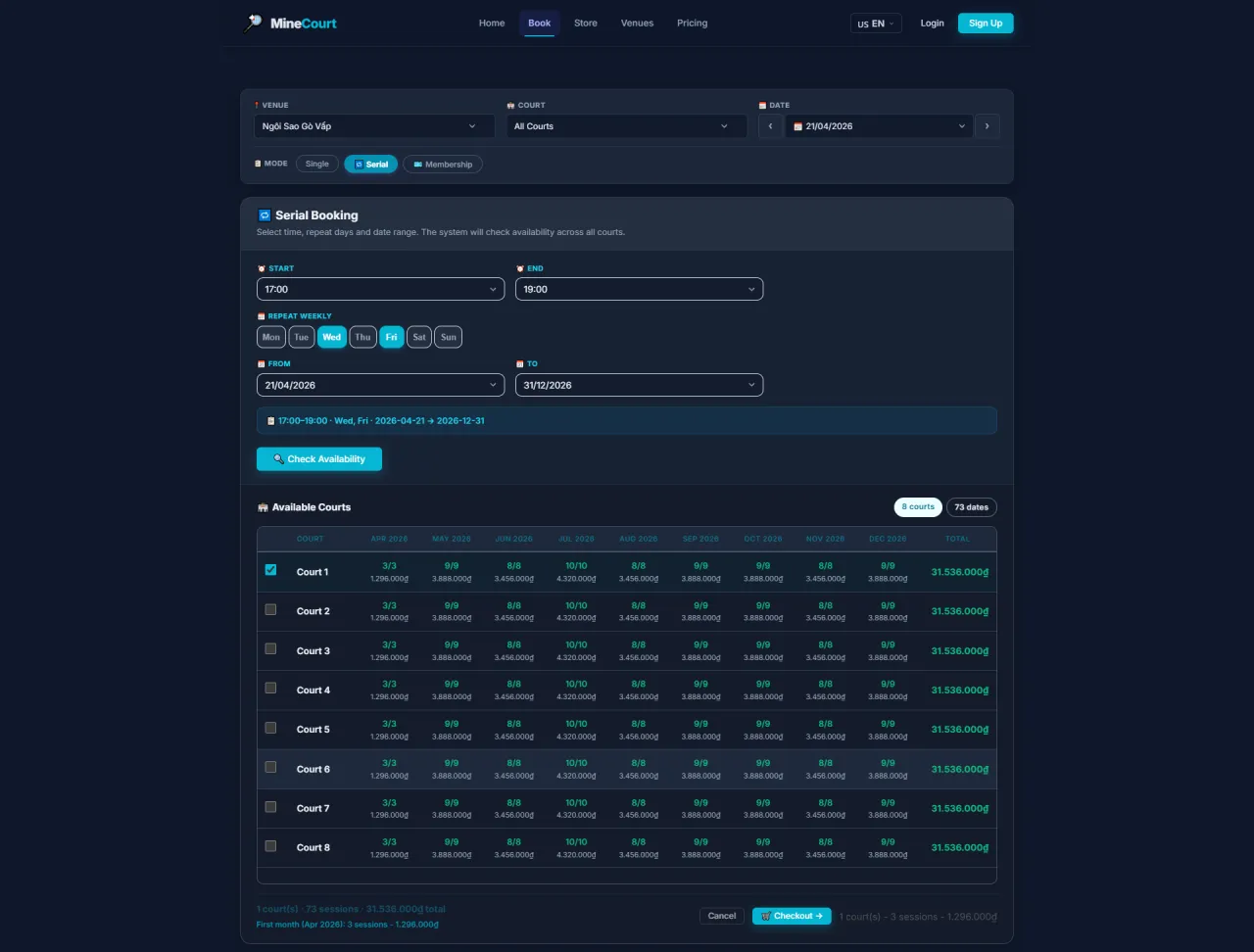This screenshot has height=952, width=1254.
Task: Check the Court 4 checkbox
Action: [x=271, y=689]
